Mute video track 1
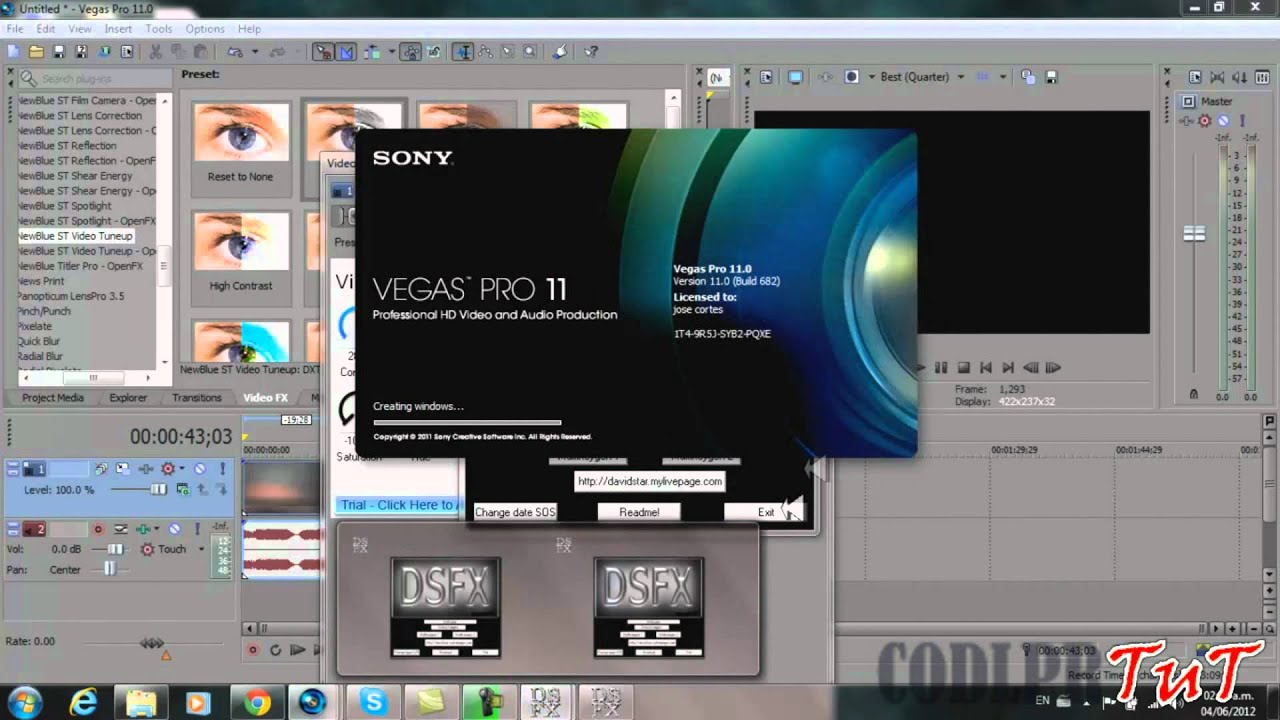Screen dimensions: 1280x720 [x=200, y=468]
